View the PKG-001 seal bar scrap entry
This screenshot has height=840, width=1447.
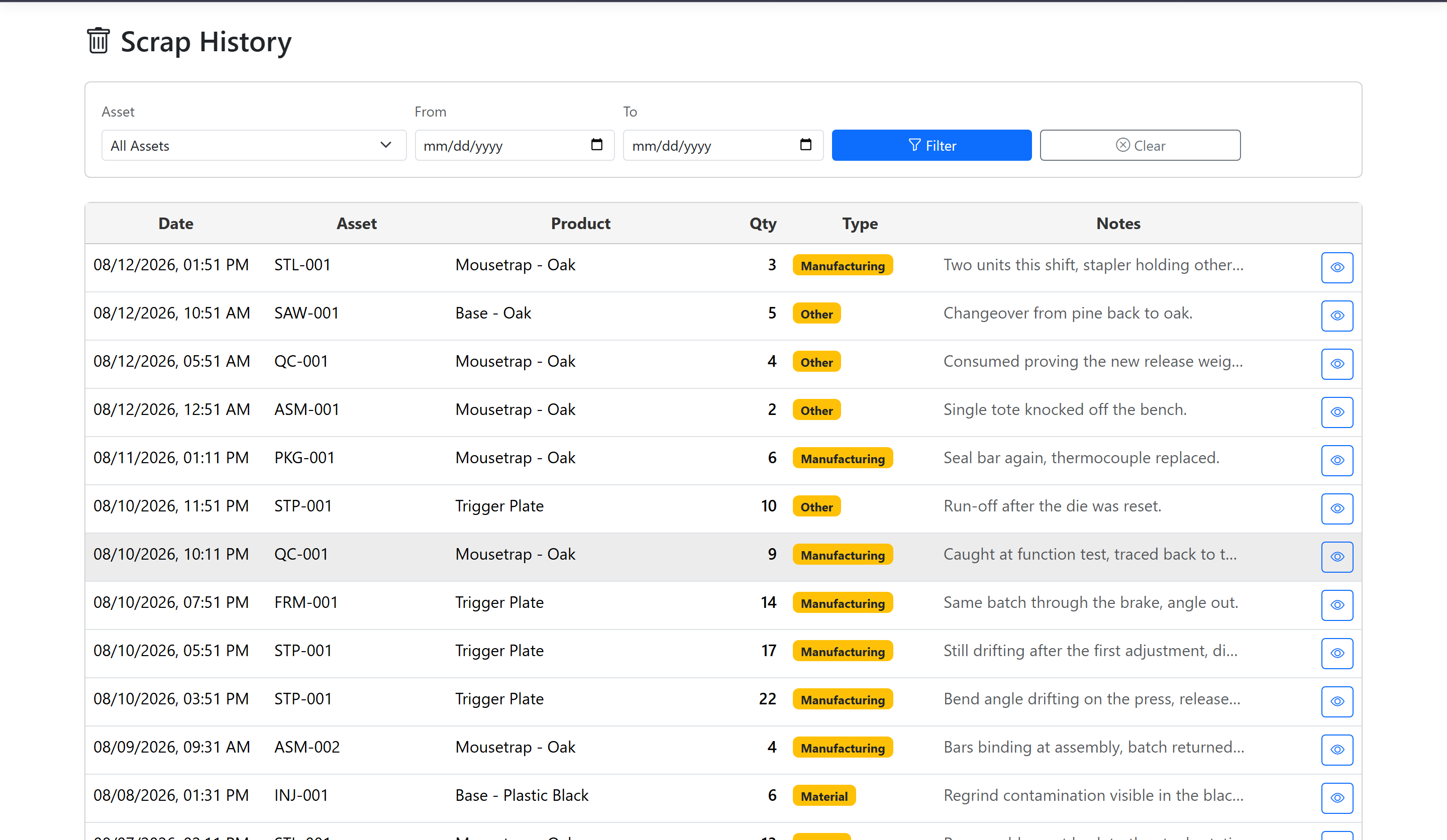click(x=1337, y=461)
